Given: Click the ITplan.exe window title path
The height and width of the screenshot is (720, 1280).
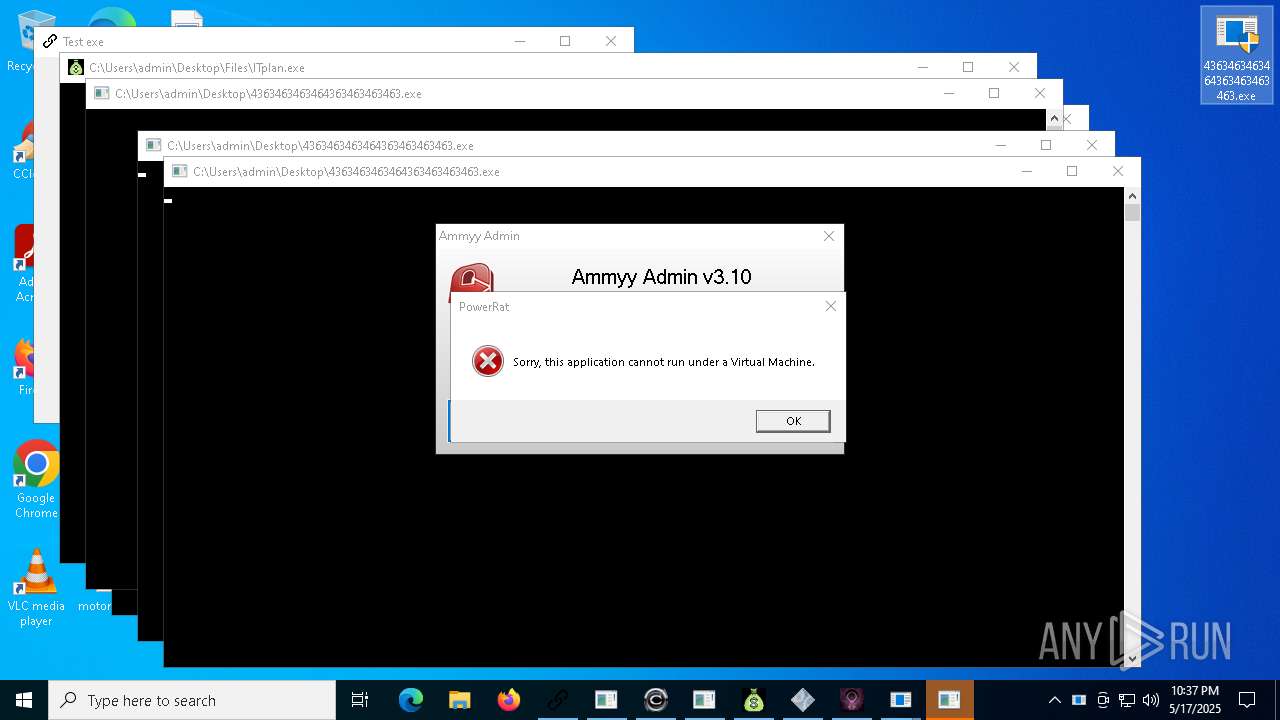Looking at the screenshot, I should [197, 68].
